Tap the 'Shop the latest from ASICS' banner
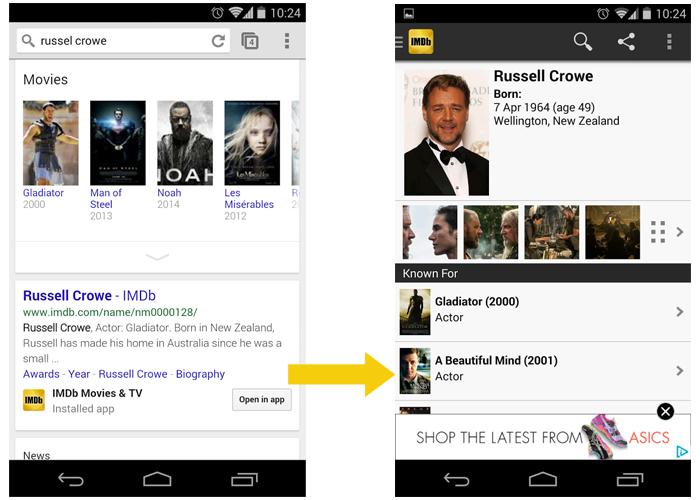This screenshot has width=700, height=500. tap(543, 437)
